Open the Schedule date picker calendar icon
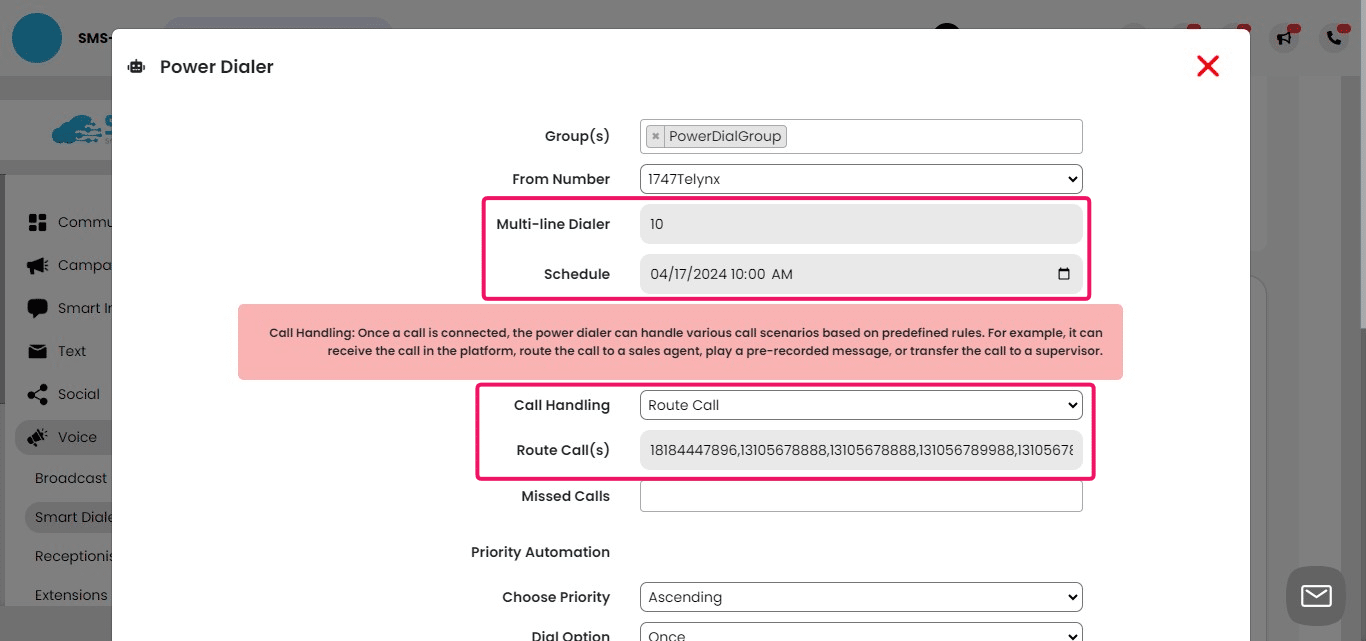 (1064, 273)
